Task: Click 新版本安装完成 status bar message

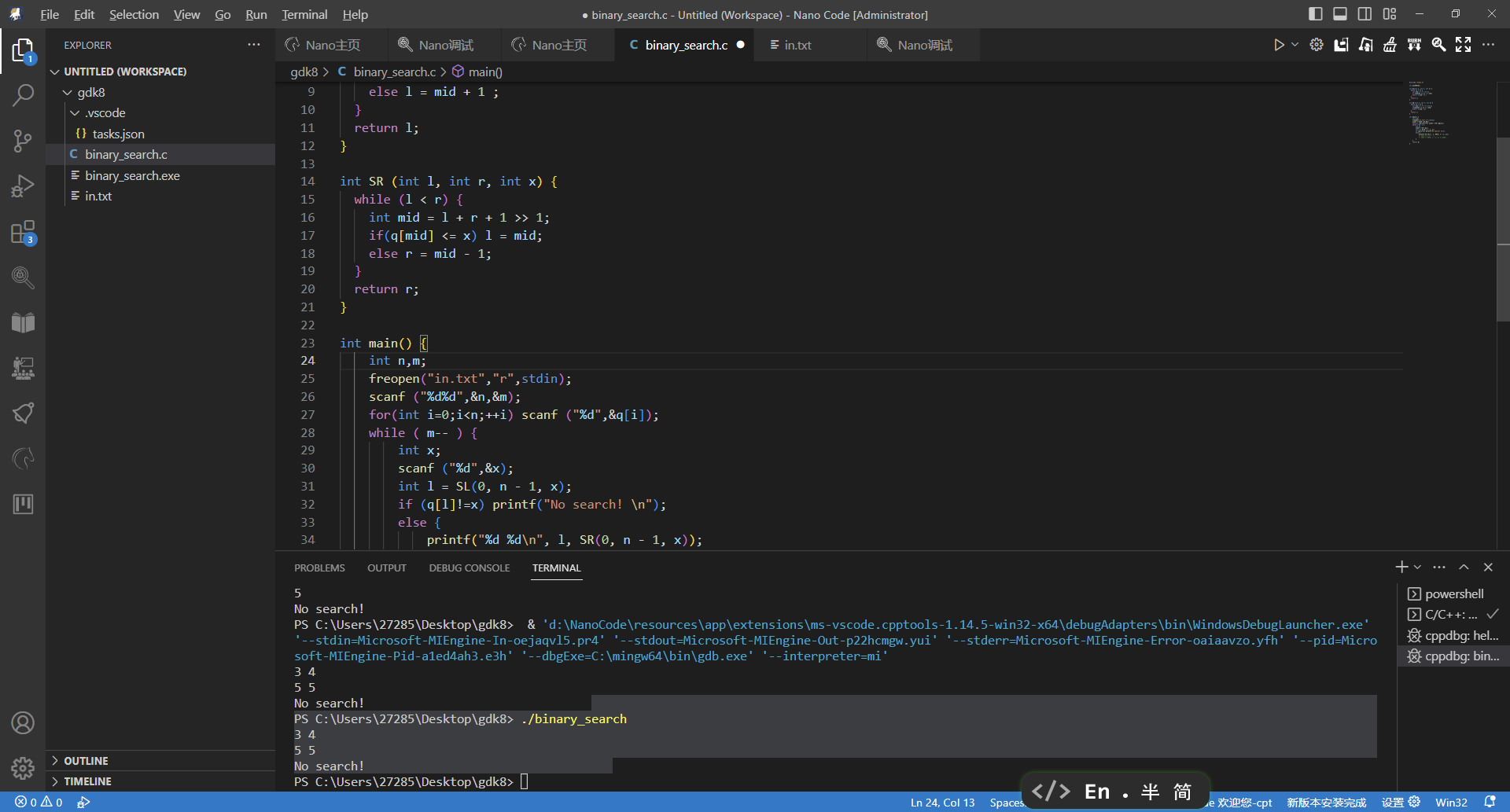Action: [1326, 803]
